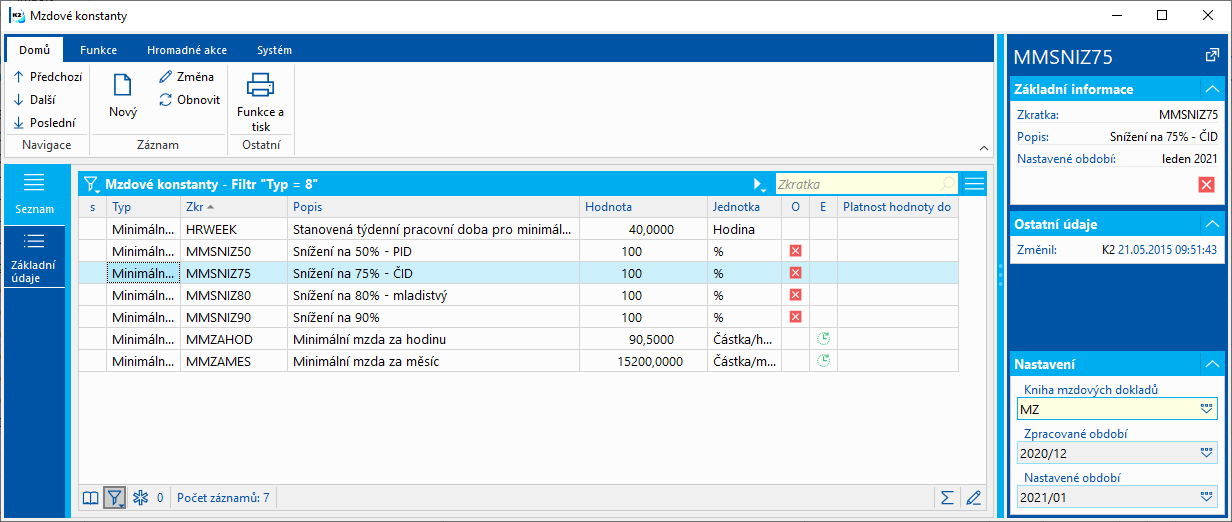Open Kniha mzdových dokladů dropdown
Screen dimensions: 1232x522
tap(1206, 409)
